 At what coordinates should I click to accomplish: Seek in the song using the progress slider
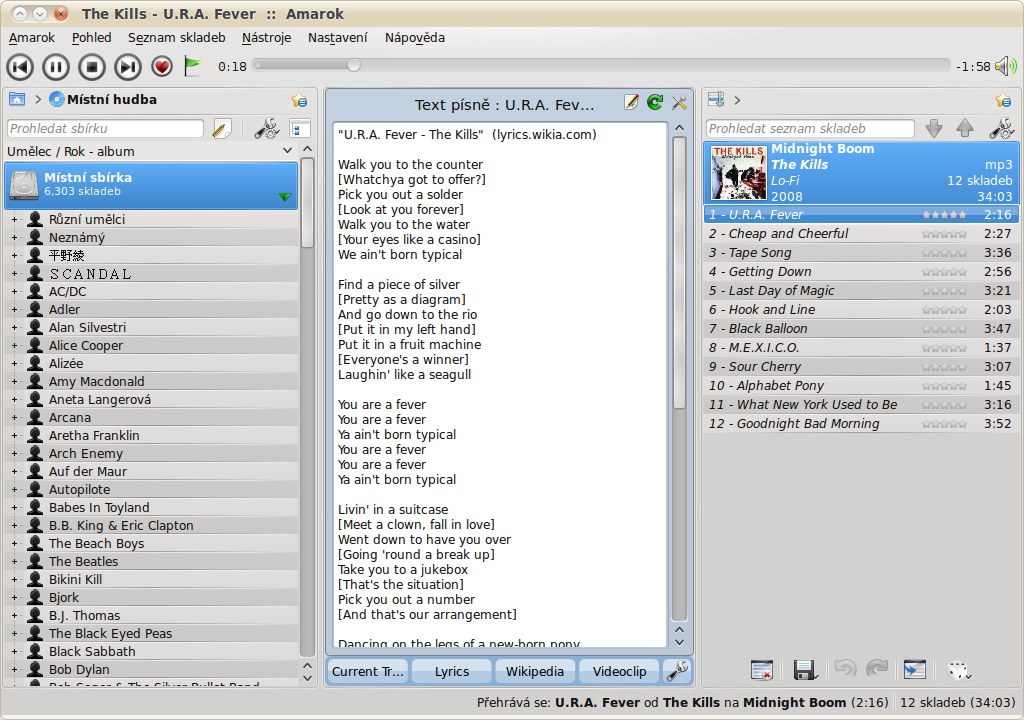coord(601,65)
